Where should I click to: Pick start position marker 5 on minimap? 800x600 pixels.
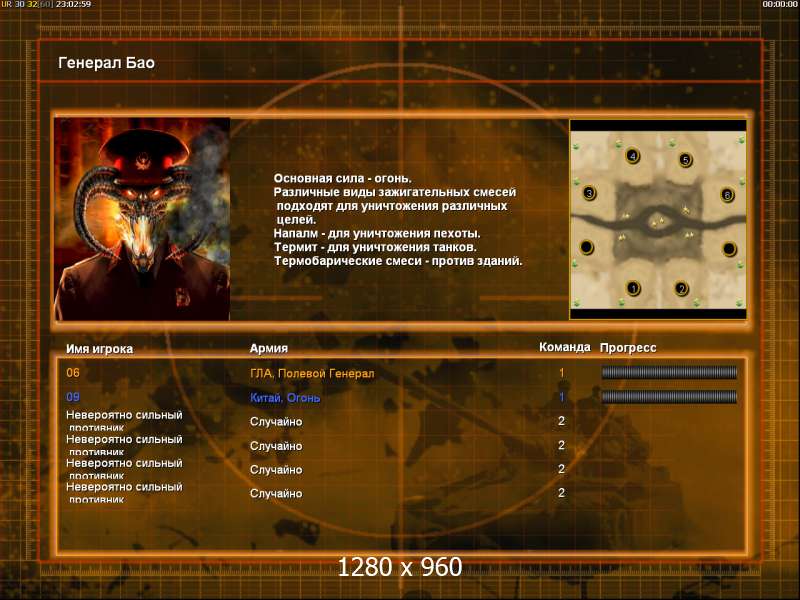[x=685, y=160]
